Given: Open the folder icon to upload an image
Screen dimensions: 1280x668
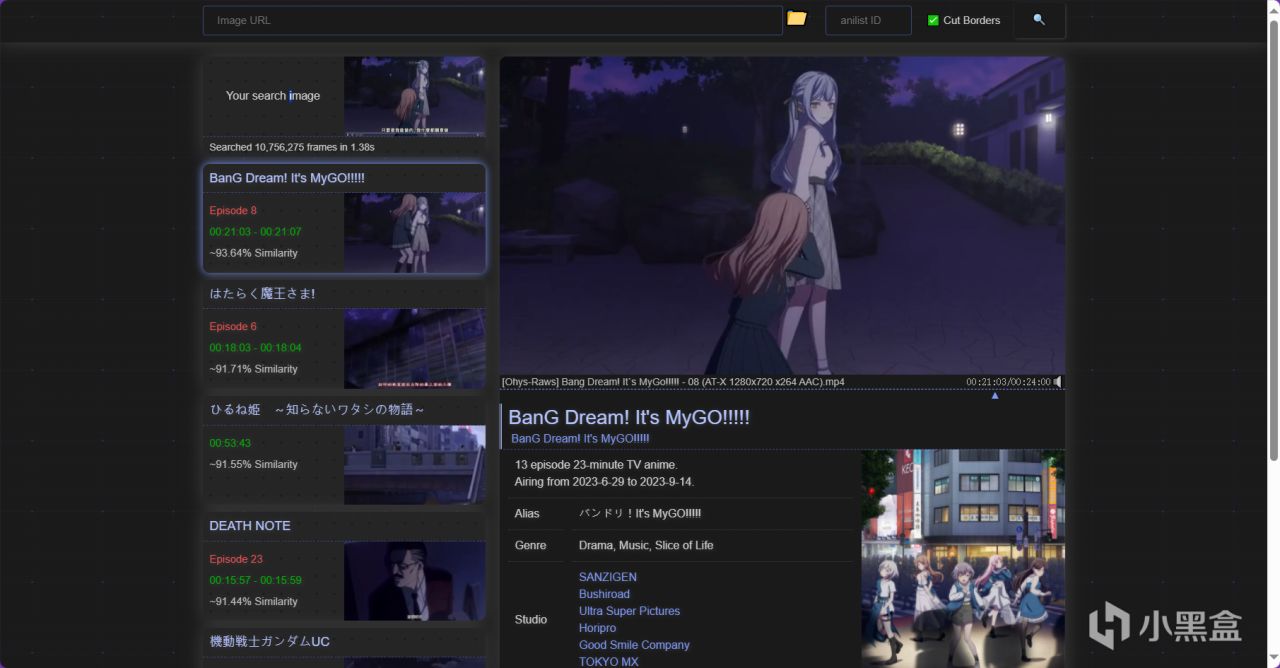Looking at the screenshot, I should click(796, 18).
